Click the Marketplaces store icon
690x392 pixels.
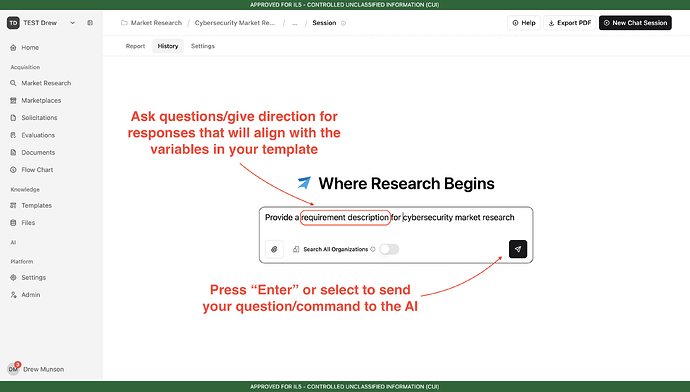pyautogui.click(x=13, y=100)
